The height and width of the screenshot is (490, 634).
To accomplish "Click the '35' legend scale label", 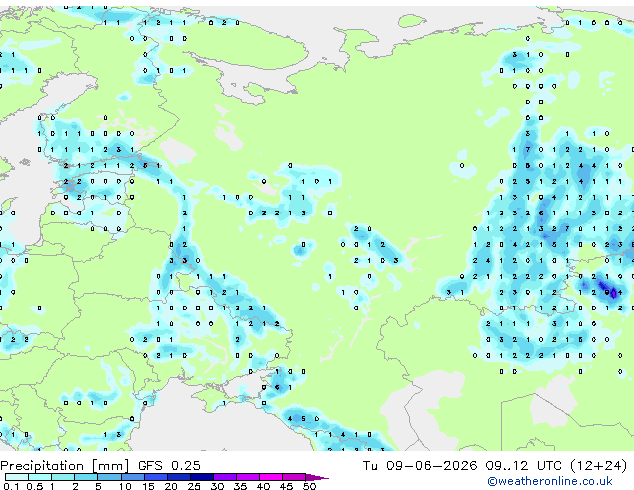I will (x=240, y=486).
